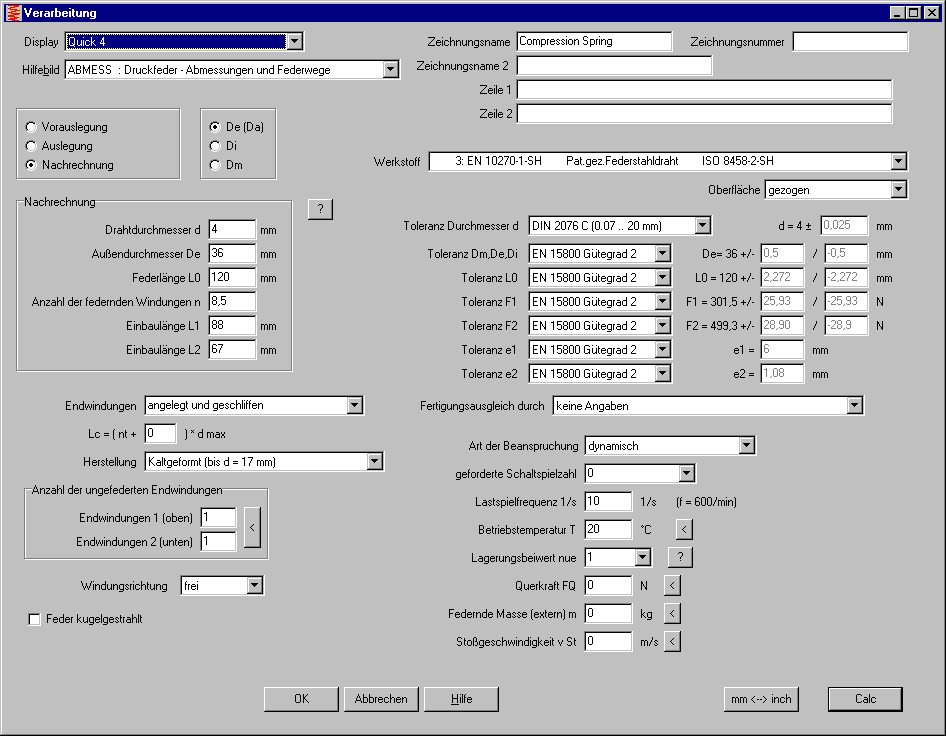
Task: Click the '<' button beside the Endwindungen fields
Action: pos(252,528)
